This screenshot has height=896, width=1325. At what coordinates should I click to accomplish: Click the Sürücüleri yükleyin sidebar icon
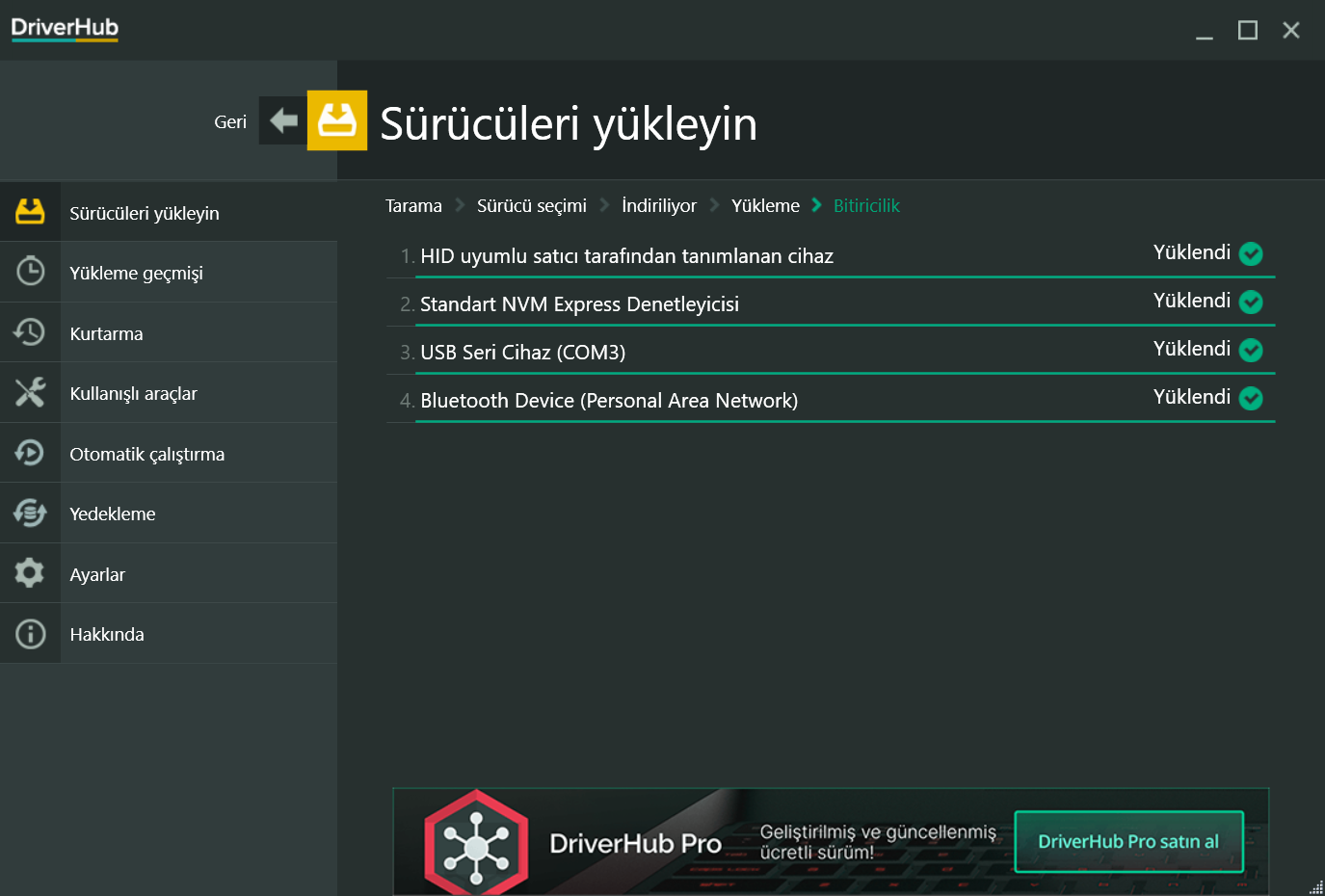pyautogui.click(x=30, y=212)
